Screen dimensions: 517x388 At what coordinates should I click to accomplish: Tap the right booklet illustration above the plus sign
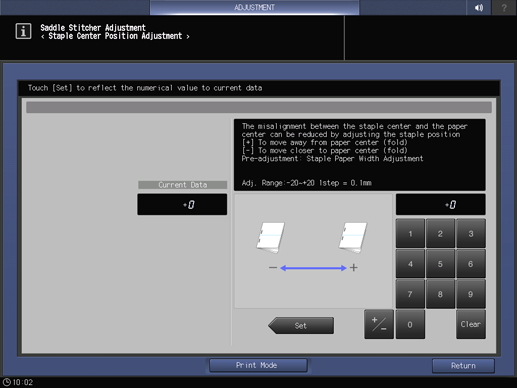click(x=353, y=238)
